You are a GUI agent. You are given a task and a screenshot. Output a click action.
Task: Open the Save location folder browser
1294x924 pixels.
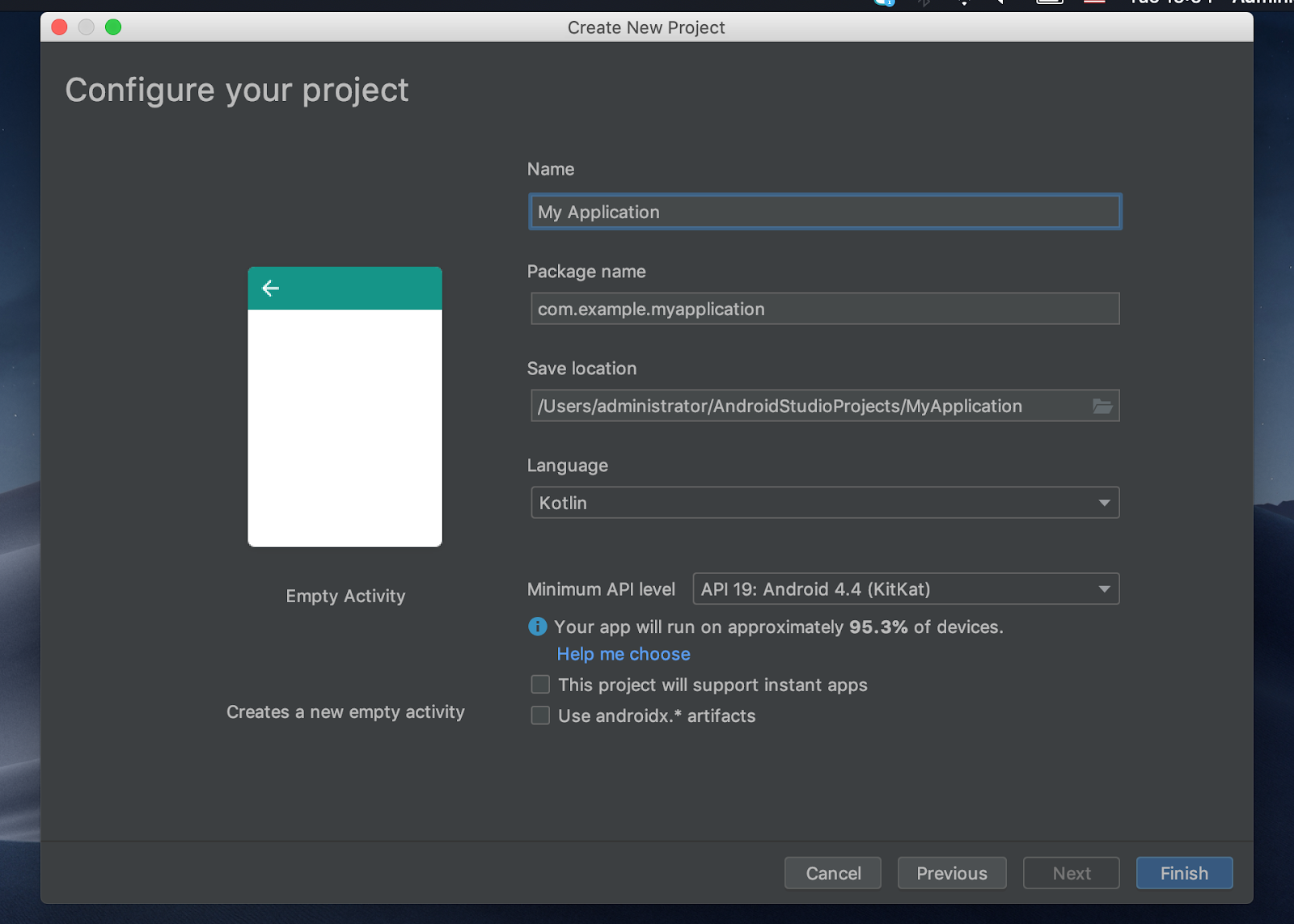click(1102, 406)
